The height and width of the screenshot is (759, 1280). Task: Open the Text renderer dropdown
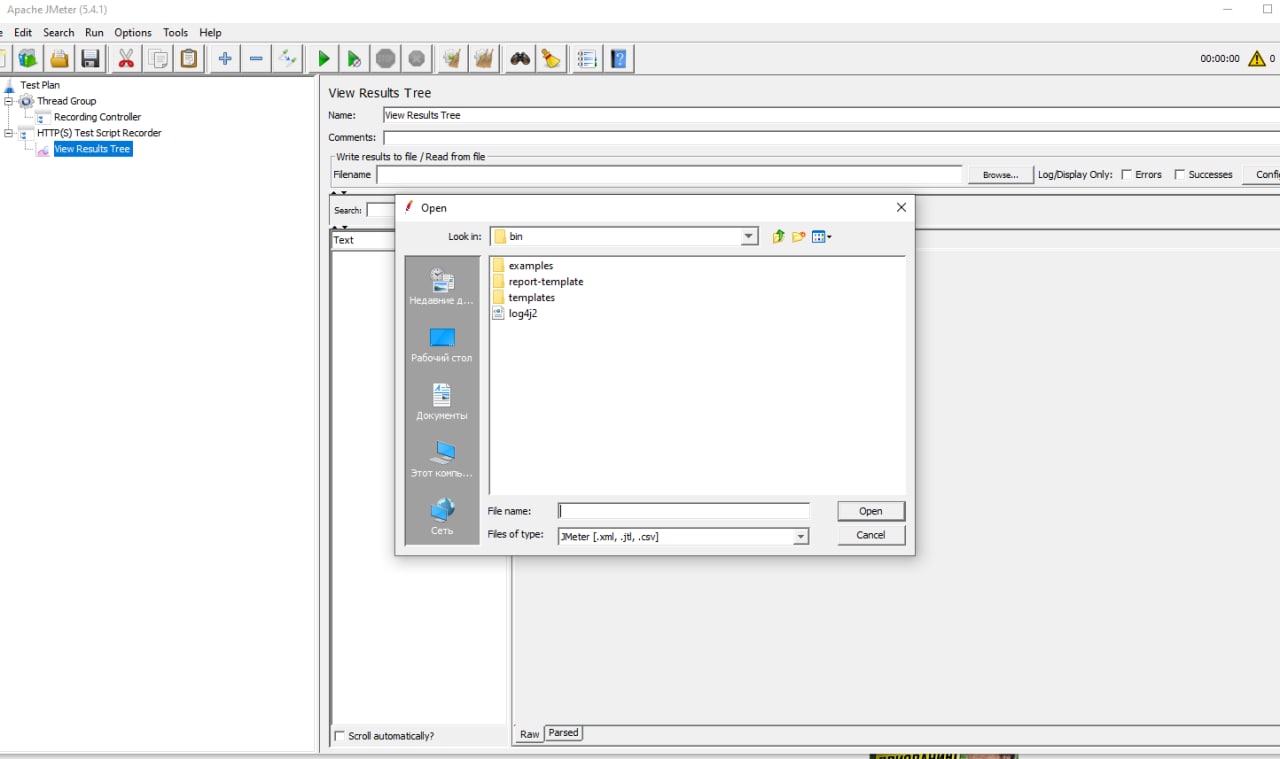[363, 240]
